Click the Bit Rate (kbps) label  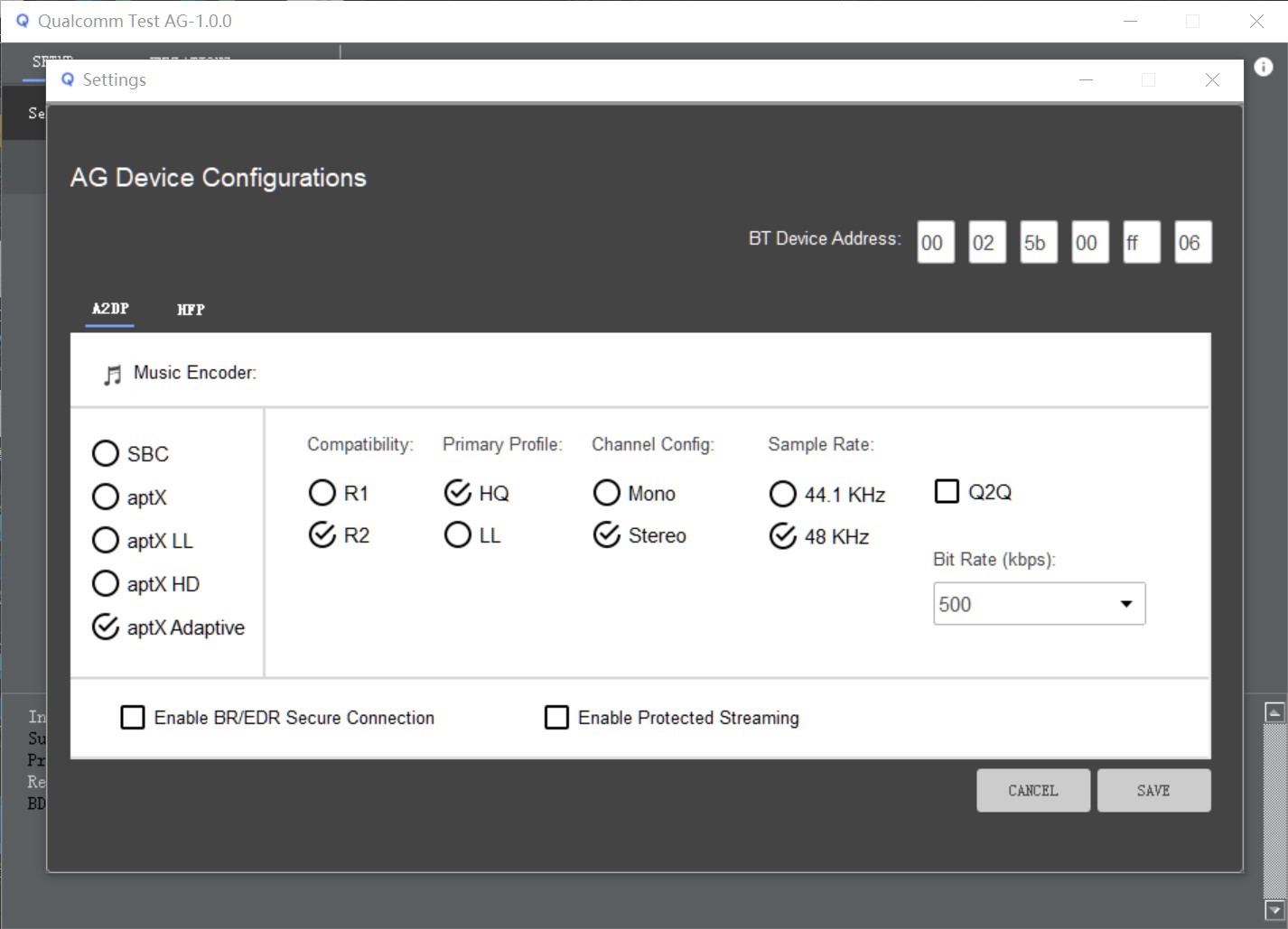click(x=994, y=560)
